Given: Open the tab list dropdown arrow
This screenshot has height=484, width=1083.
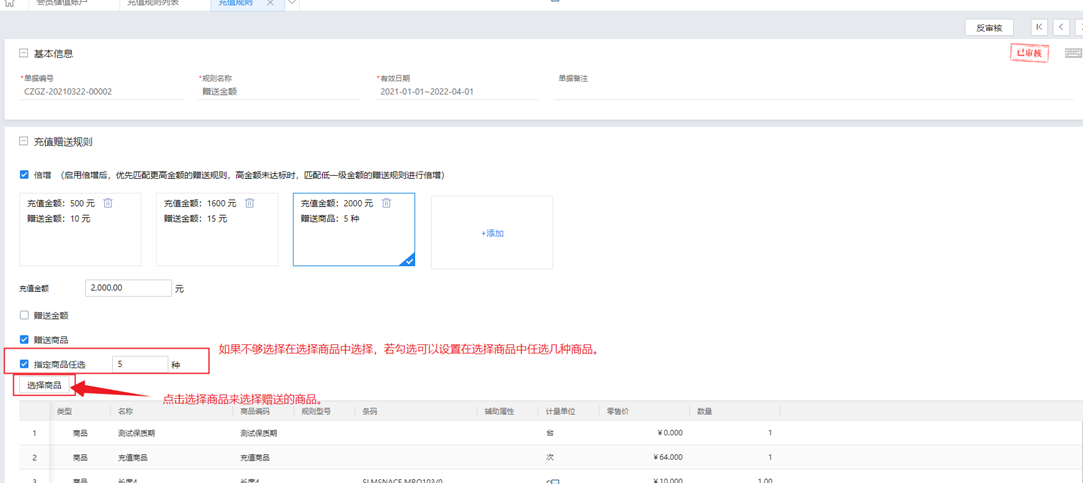Looking at the screenshot, I should (x=292, y=3).
